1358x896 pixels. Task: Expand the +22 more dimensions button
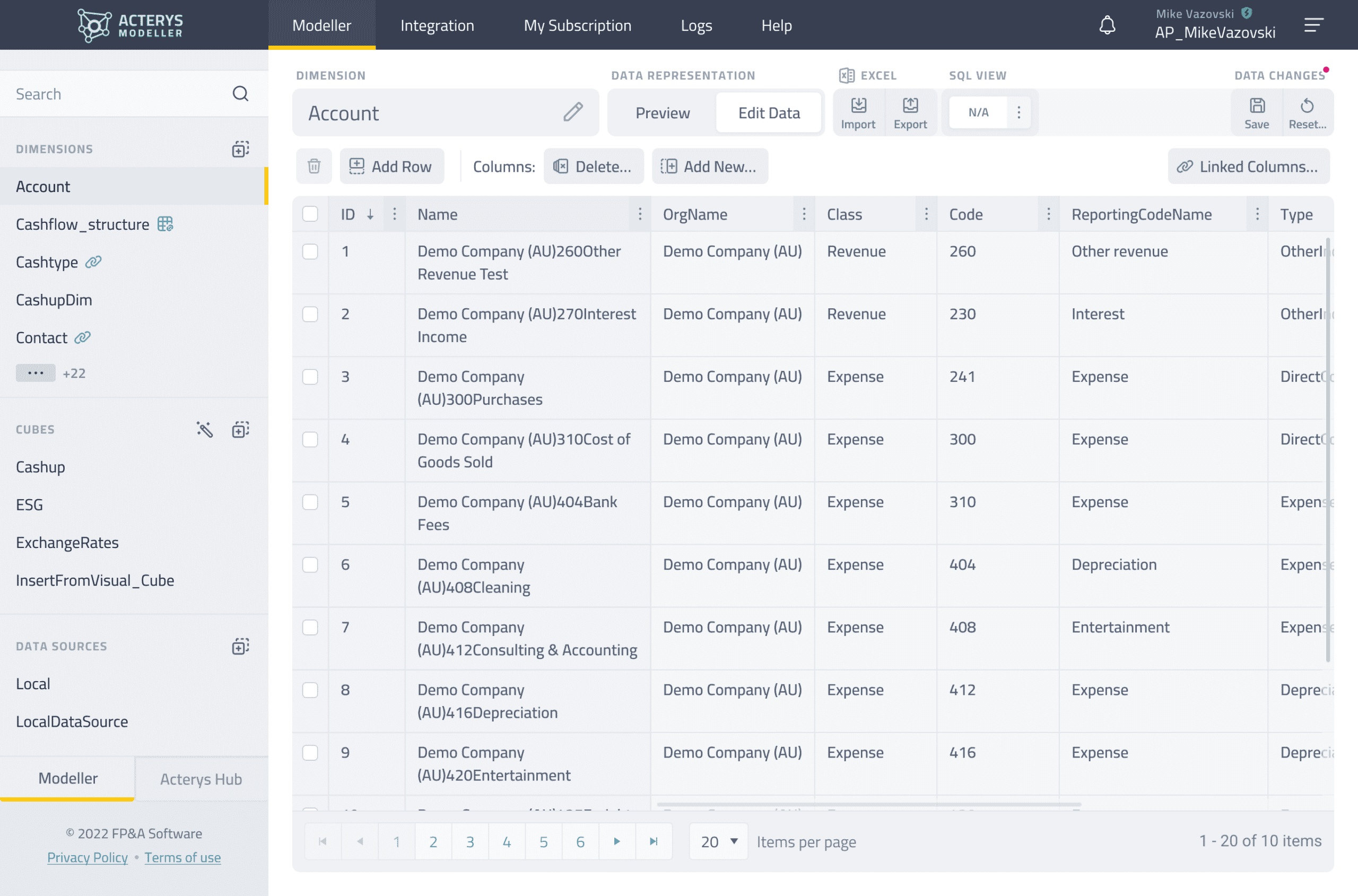(36, 373)
